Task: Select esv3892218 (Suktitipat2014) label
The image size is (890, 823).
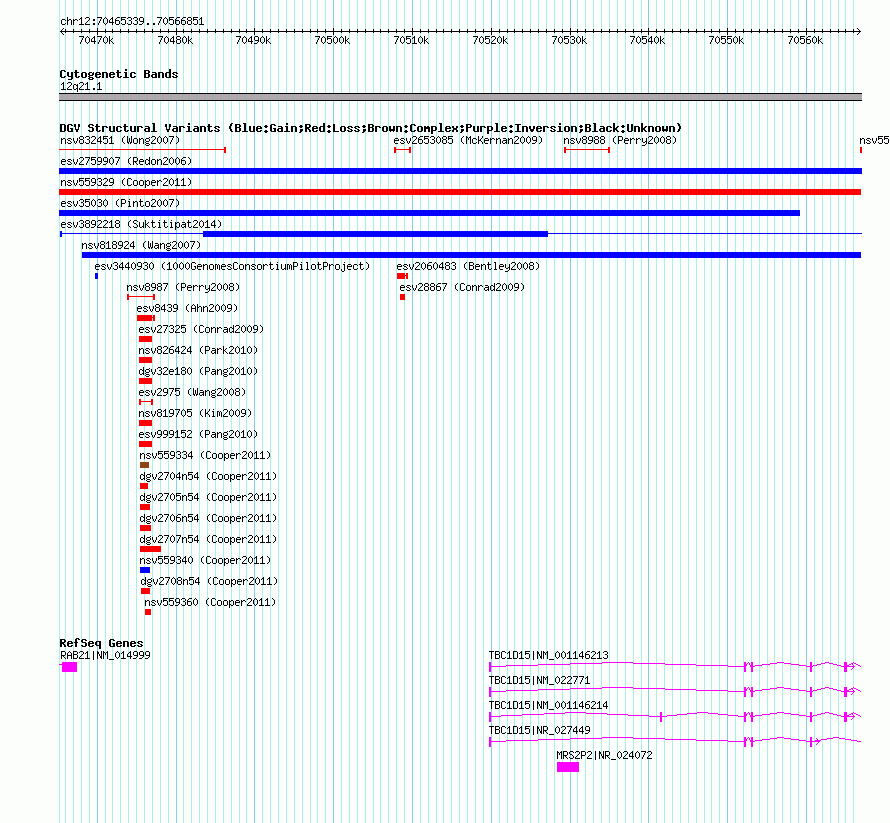Action: point(141,224)
